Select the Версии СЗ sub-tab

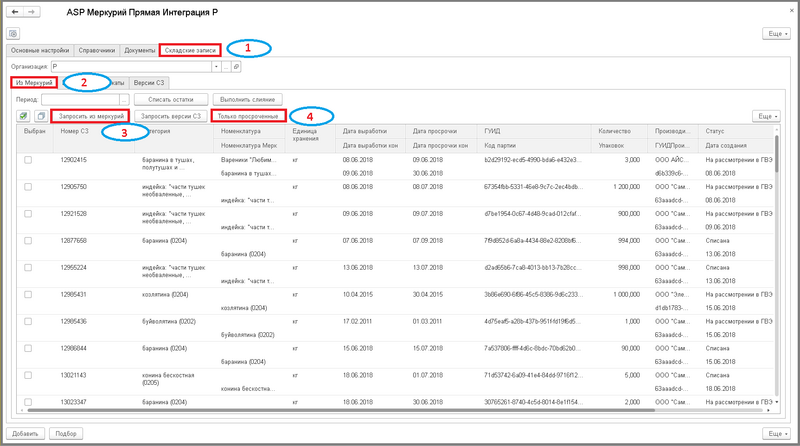(x=149, y=83)
